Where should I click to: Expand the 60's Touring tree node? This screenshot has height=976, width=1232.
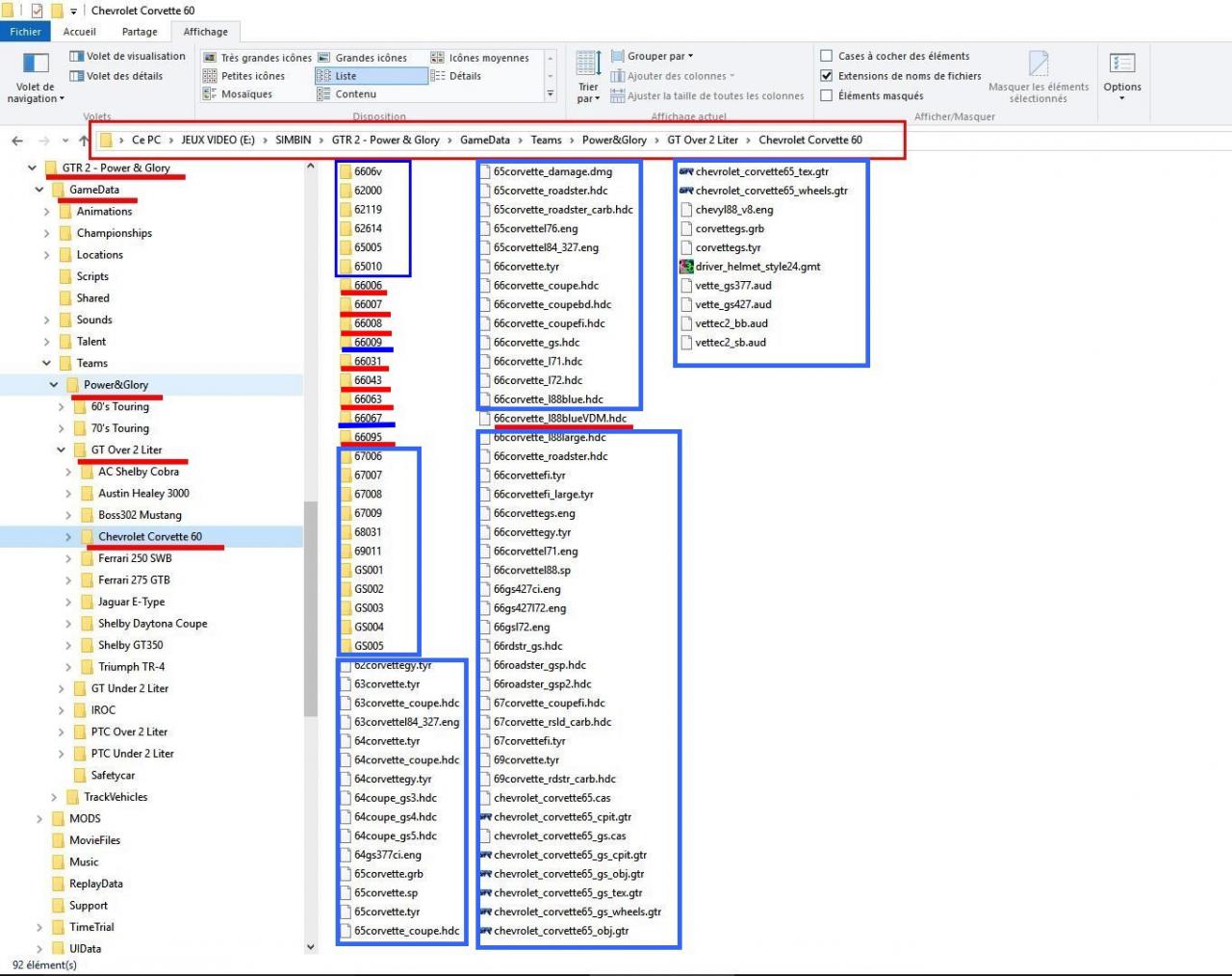(61, 407)
